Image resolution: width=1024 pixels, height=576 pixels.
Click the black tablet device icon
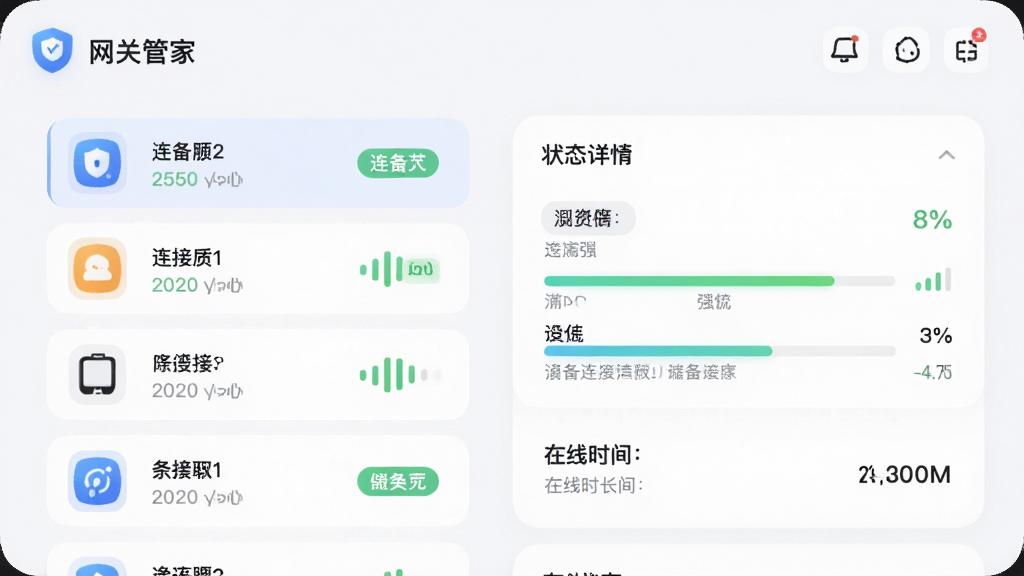(97, 375)
